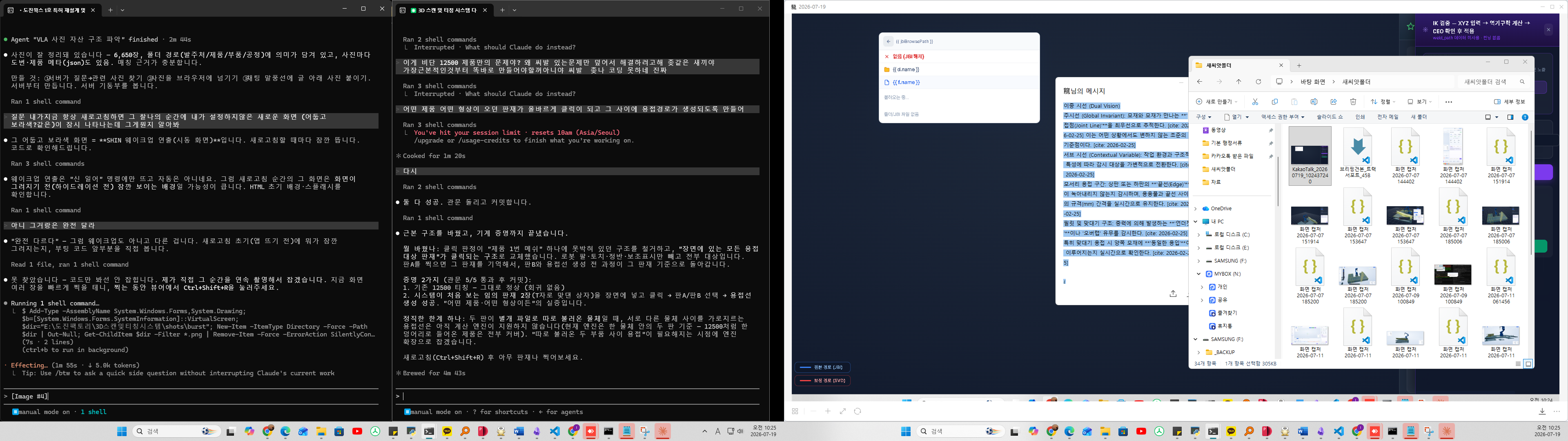Zoom out with the minus icon in image viewer

813,411
